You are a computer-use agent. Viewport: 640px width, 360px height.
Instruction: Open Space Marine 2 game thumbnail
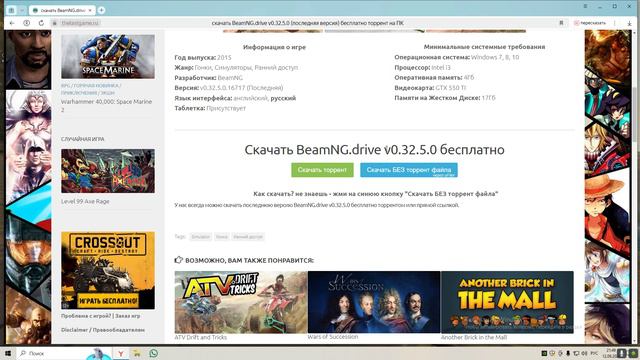[108, 56]
